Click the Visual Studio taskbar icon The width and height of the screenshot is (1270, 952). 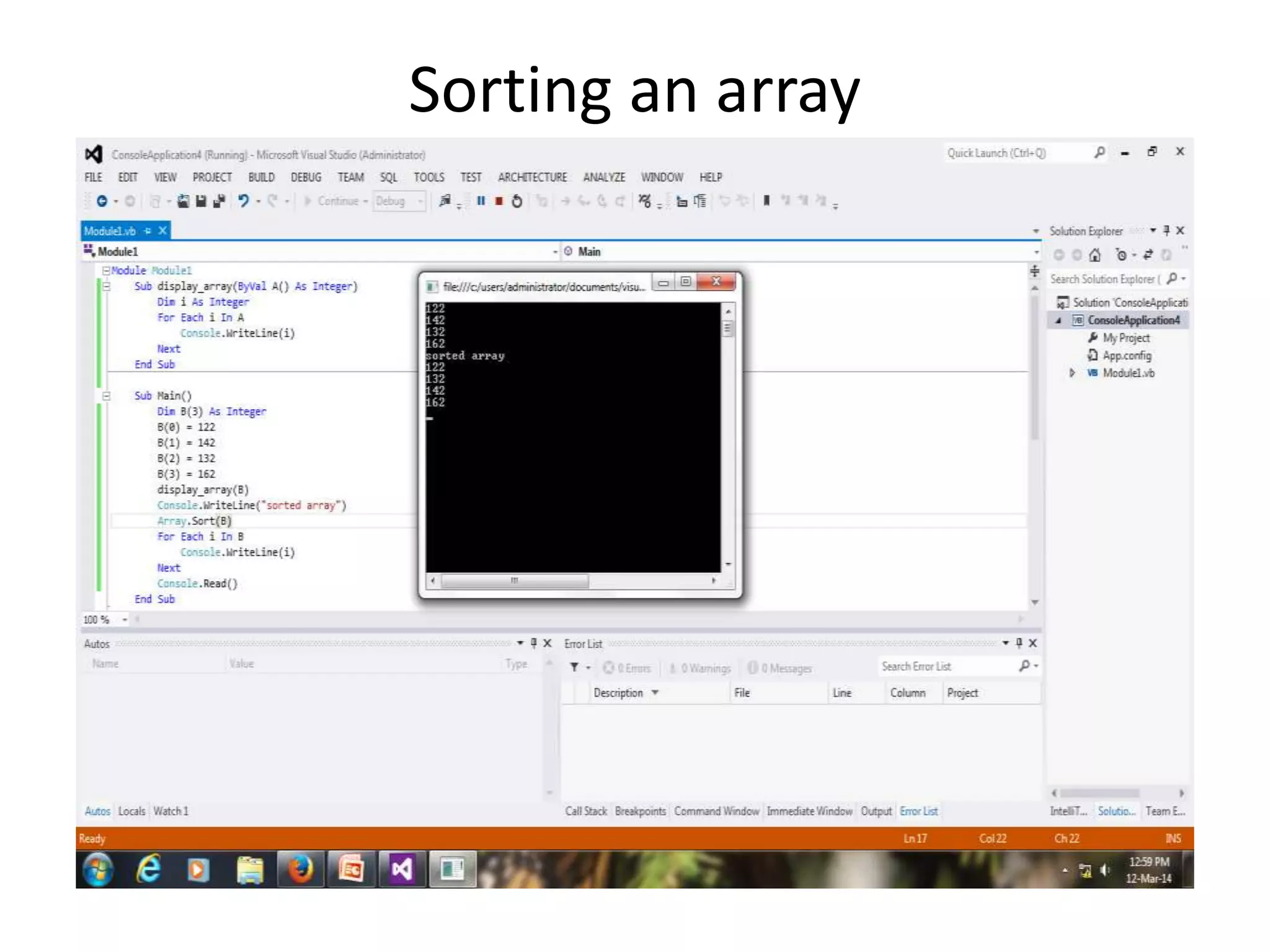click(x=402, y=869)
